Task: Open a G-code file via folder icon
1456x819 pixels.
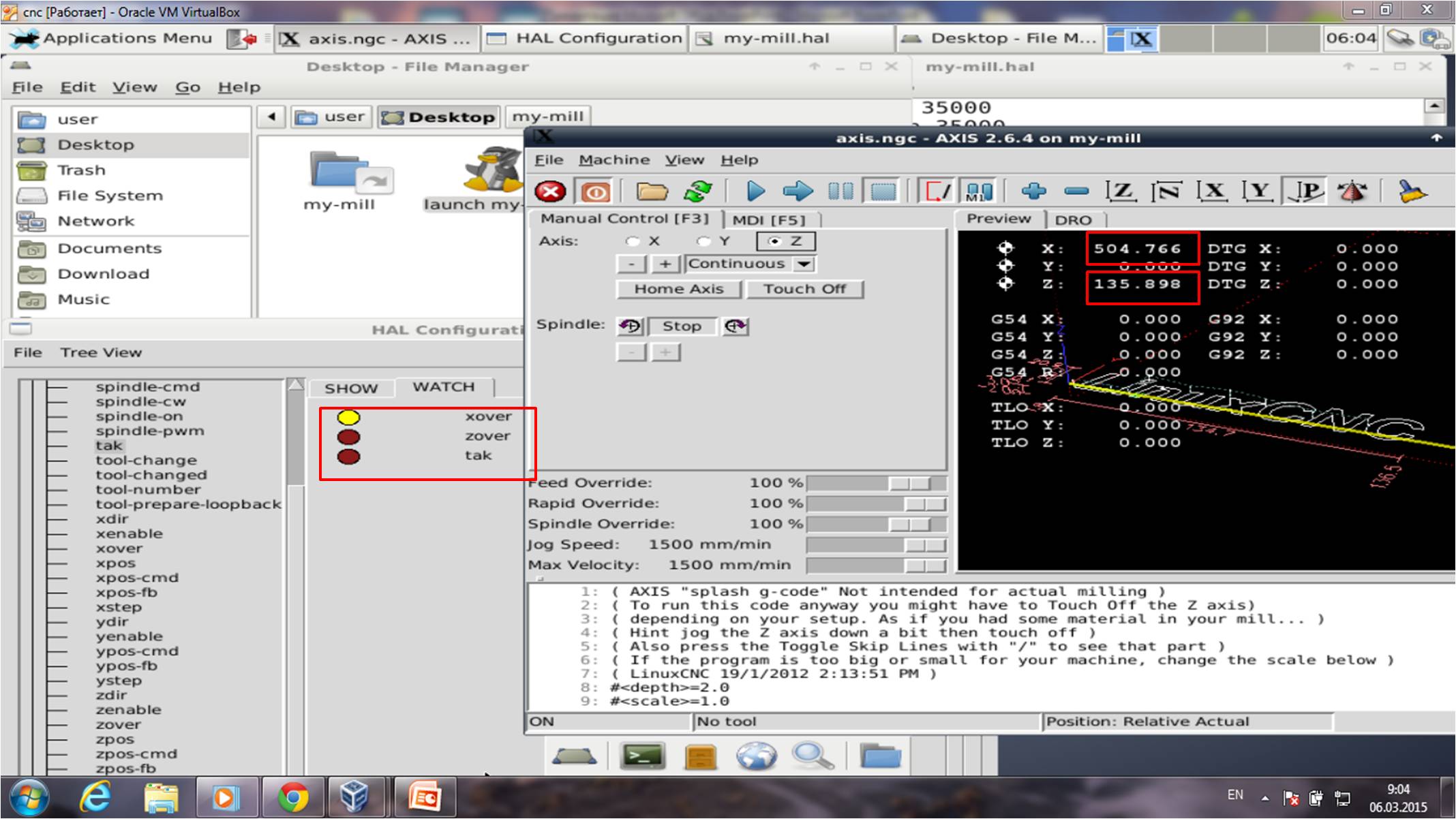Action: pos(652,192)
